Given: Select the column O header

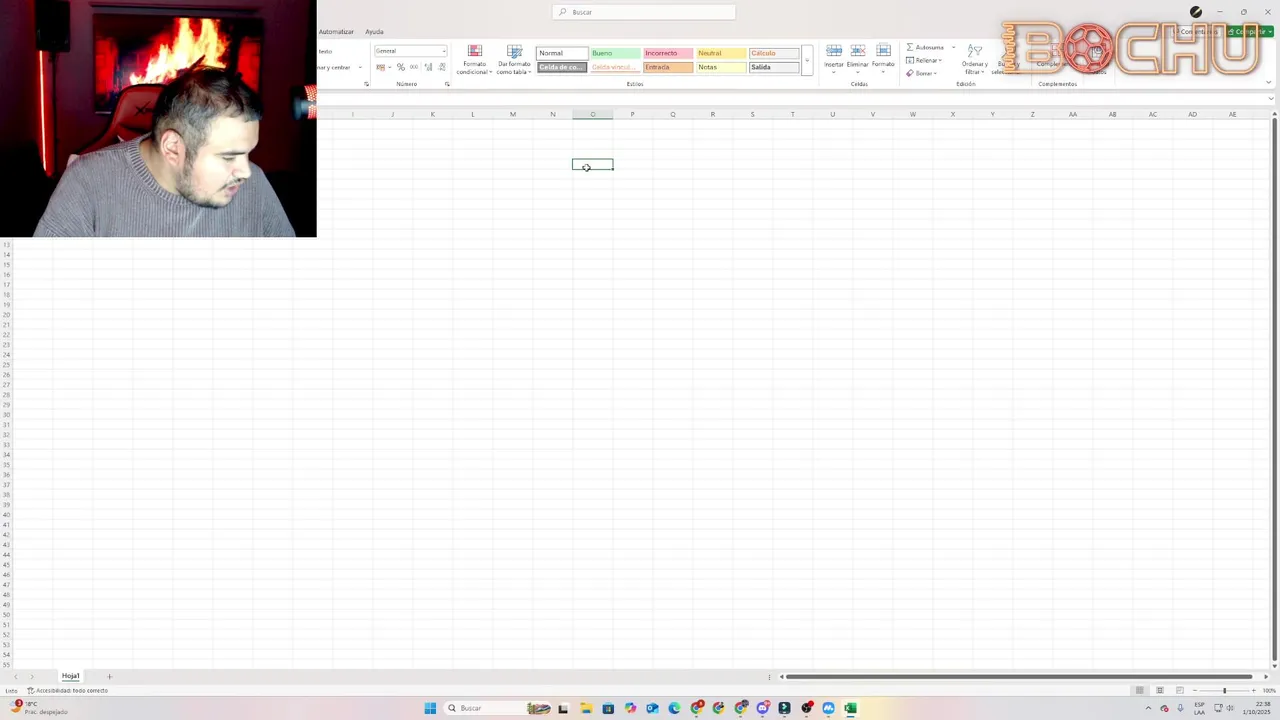Looking at the screenshot, I should pos(592,114).
